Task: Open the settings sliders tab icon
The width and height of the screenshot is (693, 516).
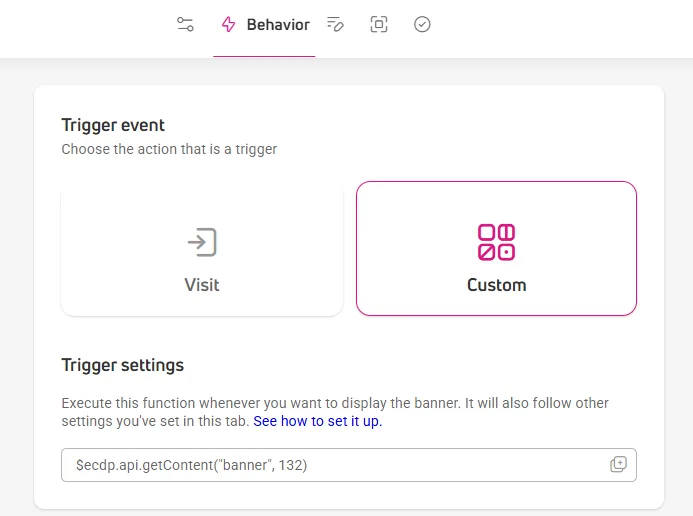Action: pos(185,24)
